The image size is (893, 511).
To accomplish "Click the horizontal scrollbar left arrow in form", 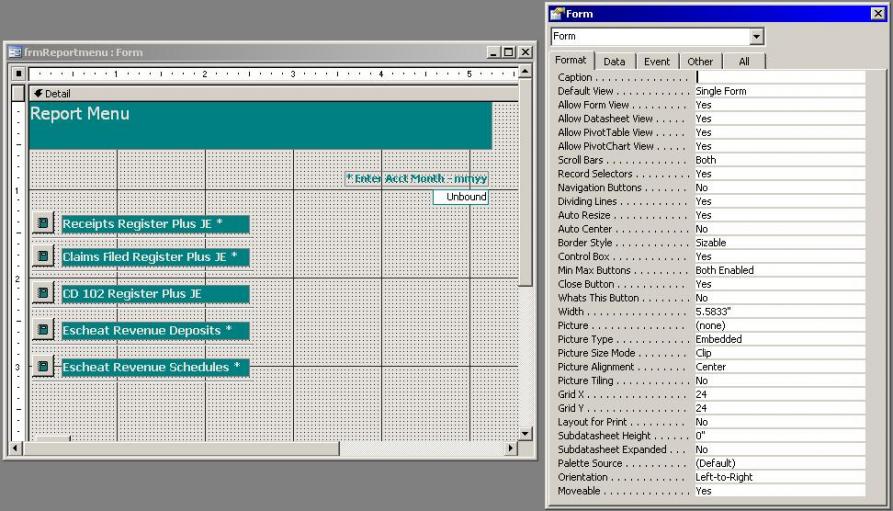I will [x=16, y=448].
